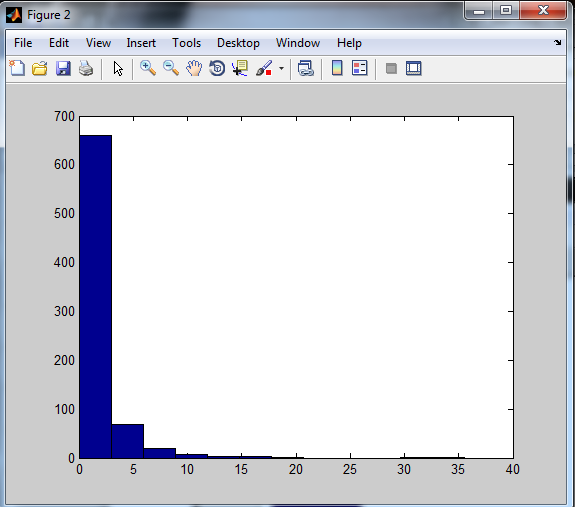This screenshot has height=507, width=575.
Task: Click the y-axis label 700
Action: click(65, 117)
